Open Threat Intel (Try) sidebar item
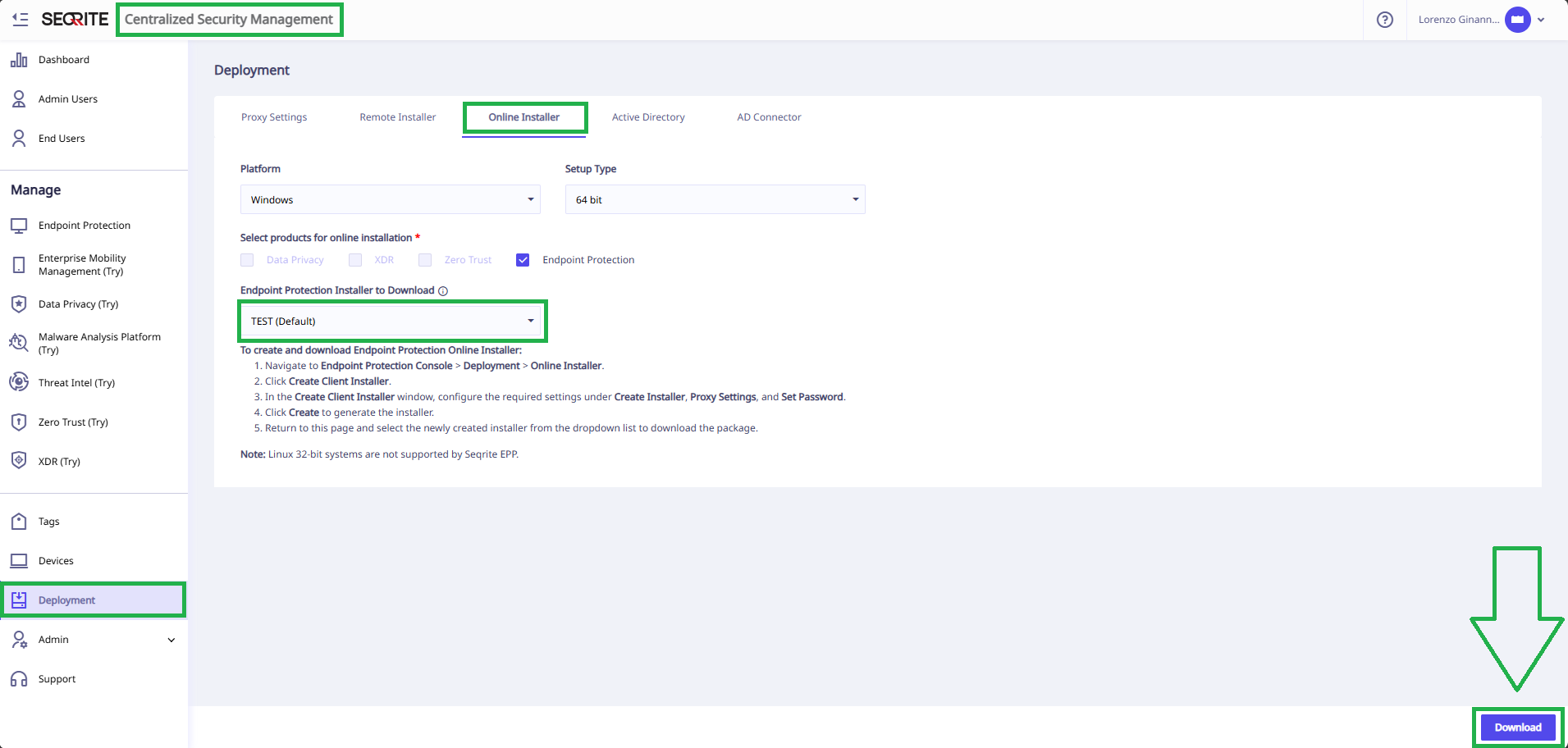This screenshot has height=748, width=1568. pyautogui.click(x=76, y=383)
